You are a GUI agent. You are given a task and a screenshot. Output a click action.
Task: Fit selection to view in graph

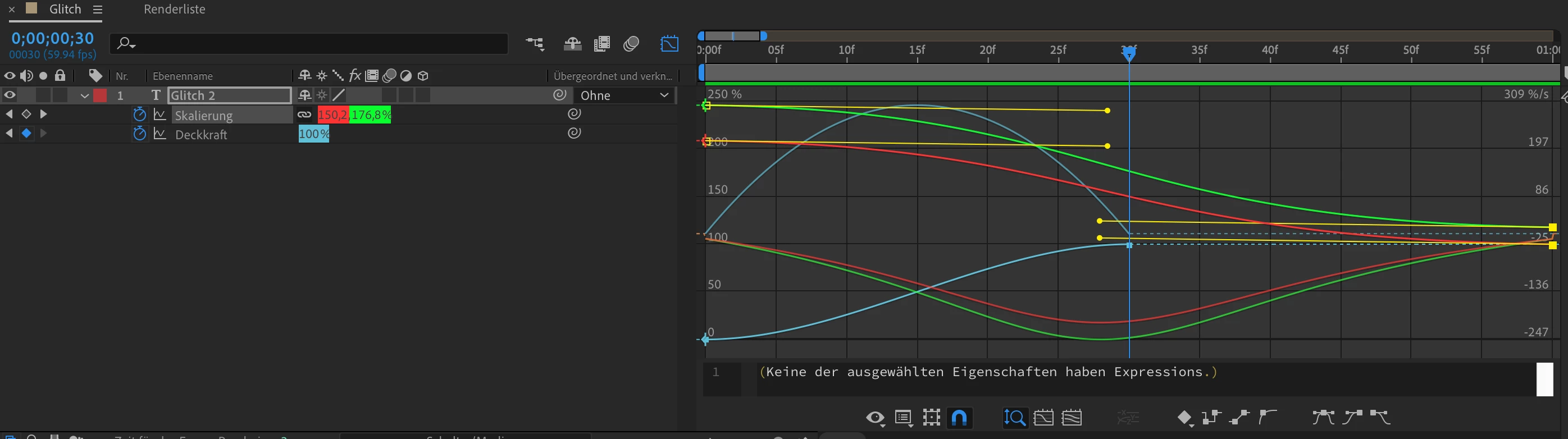coord(1043,418)
